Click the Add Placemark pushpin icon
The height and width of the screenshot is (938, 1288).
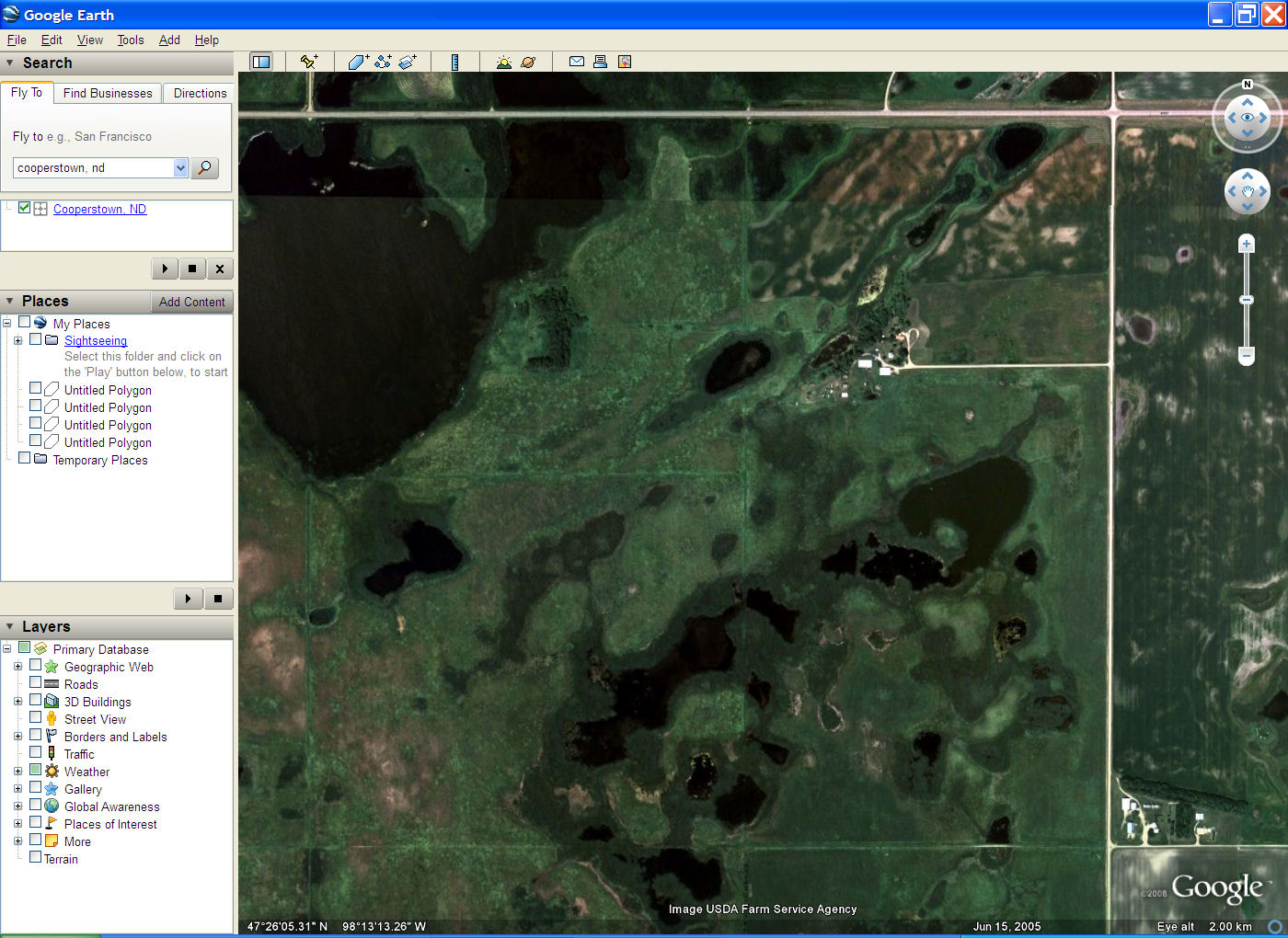point(309,62)
